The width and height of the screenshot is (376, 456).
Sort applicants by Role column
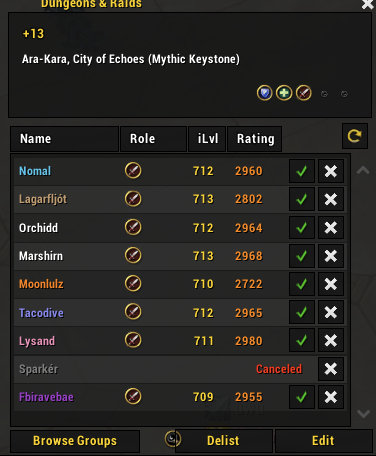coord(153,139)
